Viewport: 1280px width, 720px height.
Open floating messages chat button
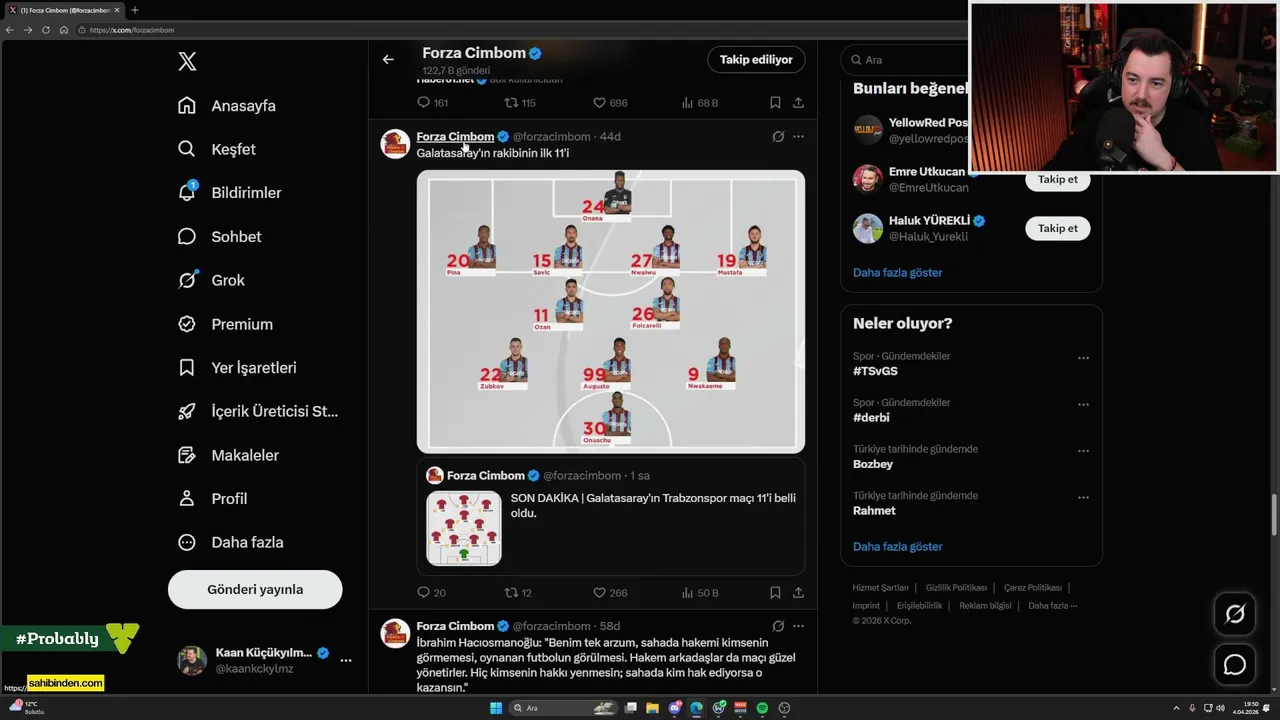click(1235, 664)
